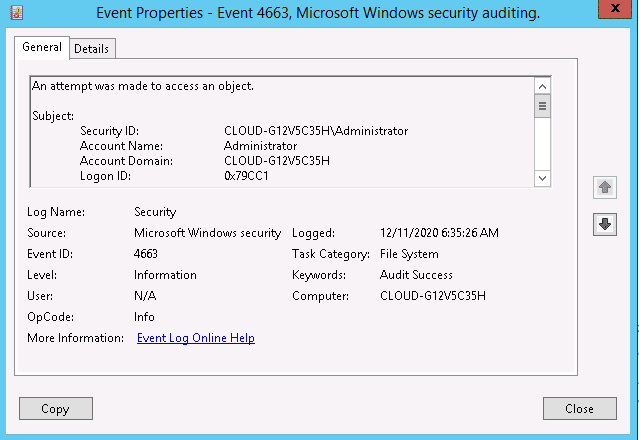The width and height of the screenshot is (639, 440).
Task: Click Account Domain value CLOUD-G12V5C35H
Action: (x=277, y=161)
